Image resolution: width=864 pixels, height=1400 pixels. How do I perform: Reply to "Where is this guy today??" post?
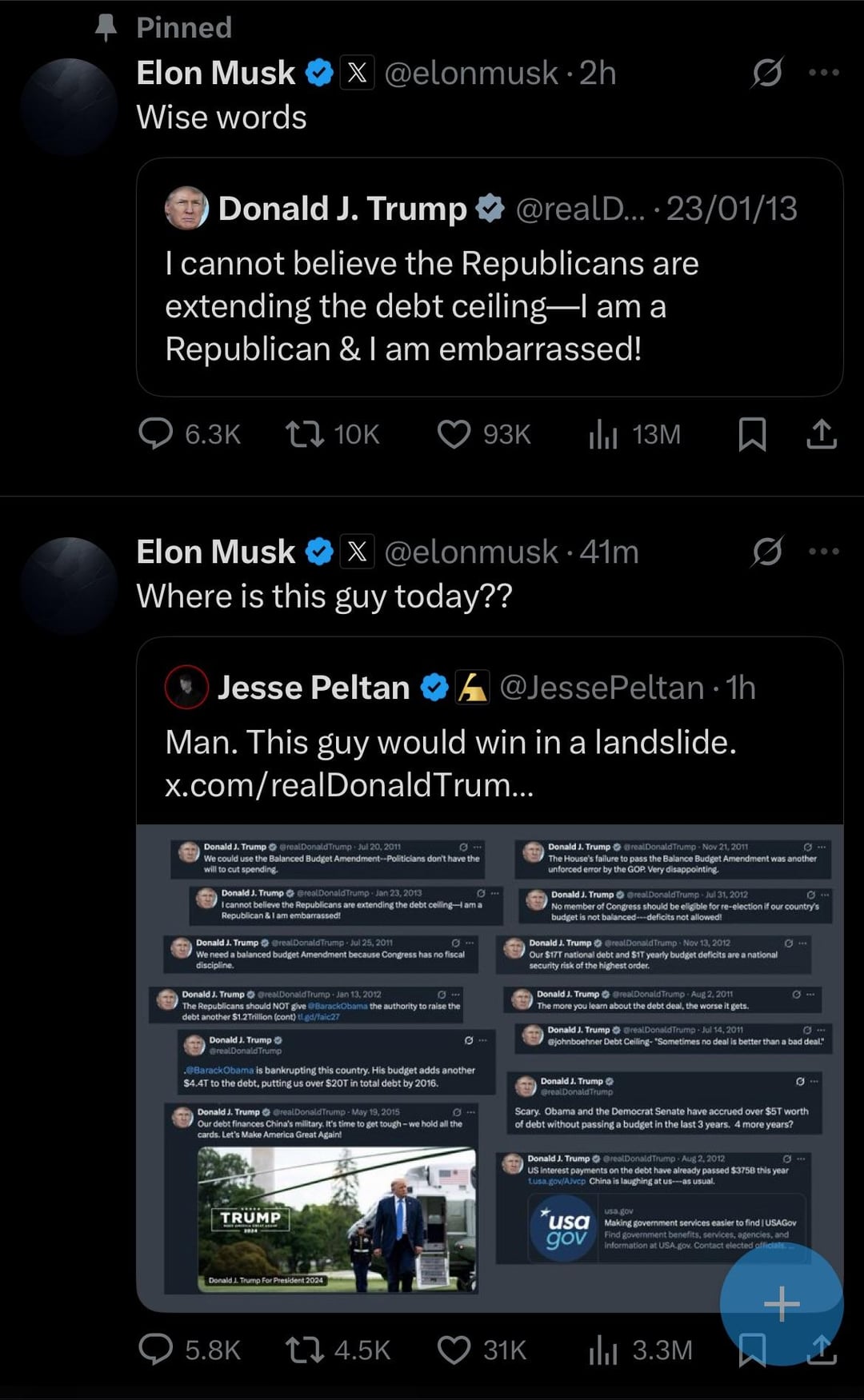pos(156,1350)
